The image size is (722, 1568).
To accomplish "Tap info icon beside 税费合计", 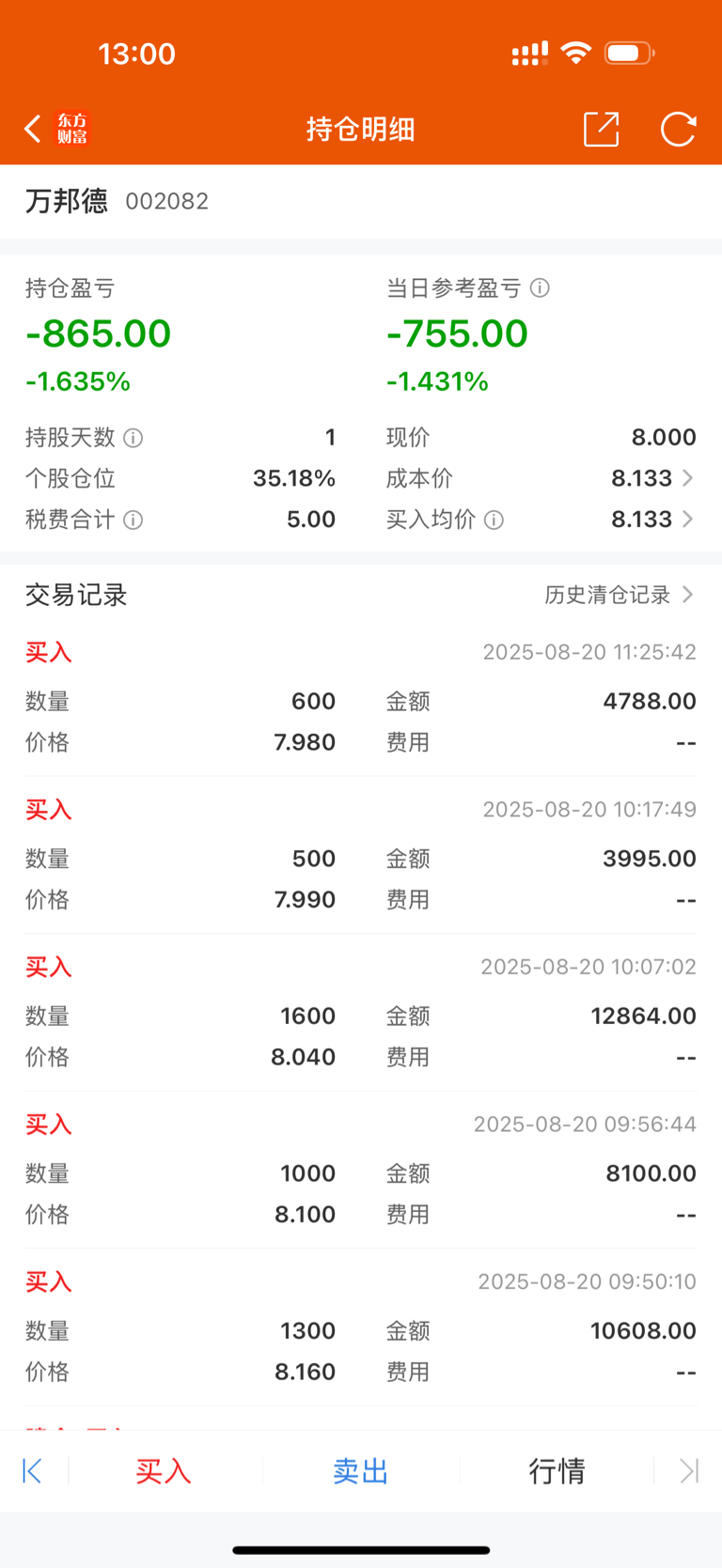I will [x=133, y=520].
